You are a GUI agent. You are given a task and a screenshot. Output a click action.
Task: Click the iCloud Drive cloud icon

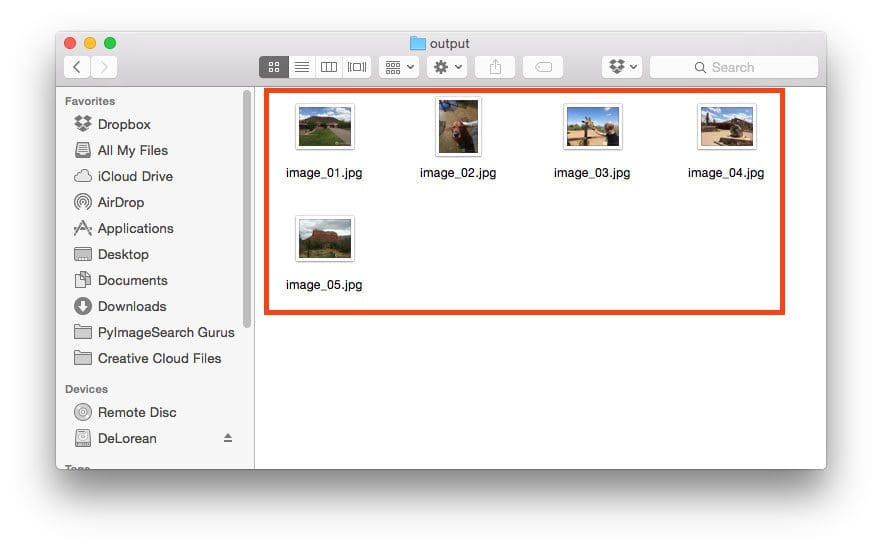pos(83,176)
